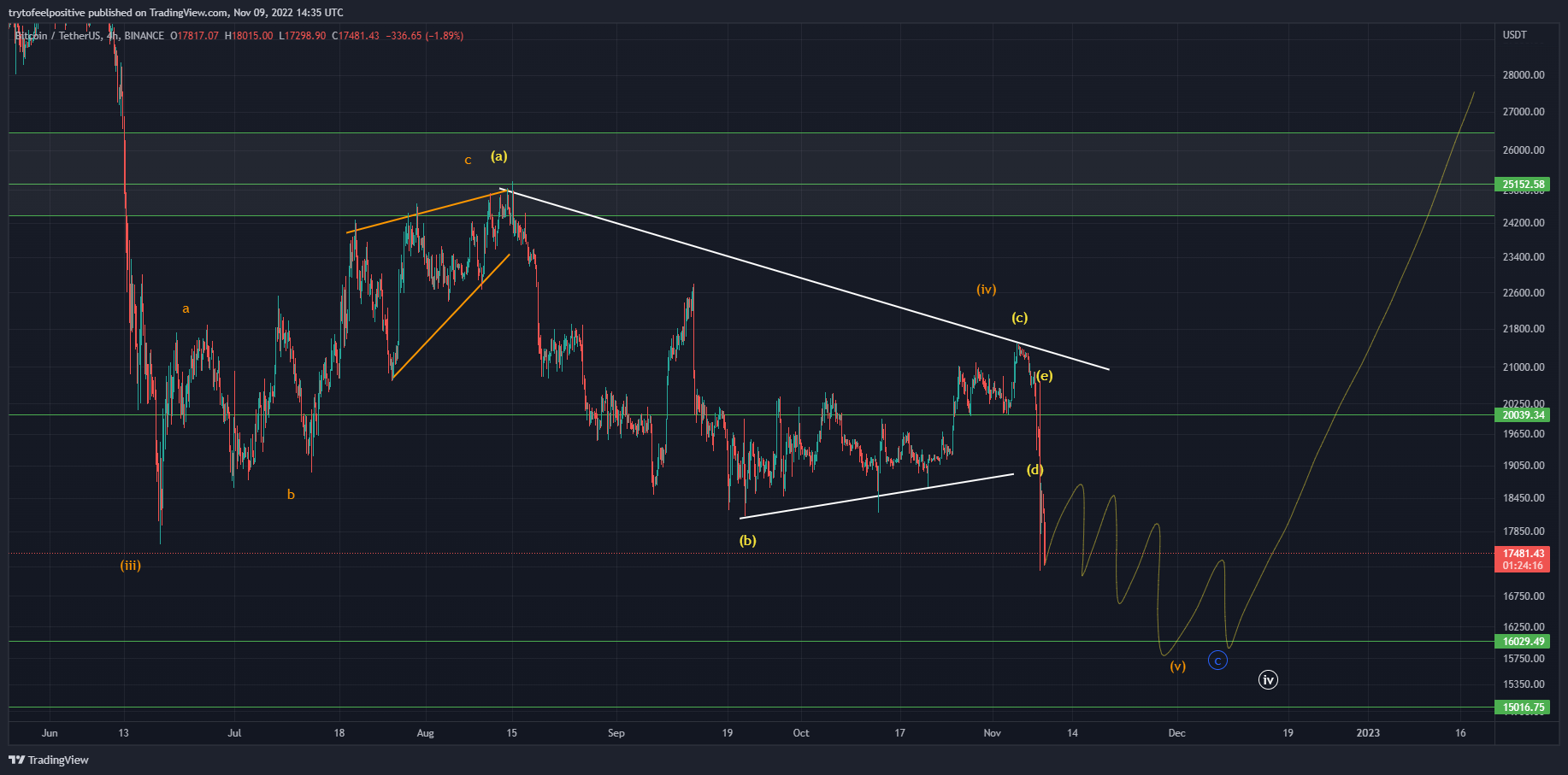1568x775 pixels.
Task: Select the orange (v) wave label
Action: [x=1177, y=666]
